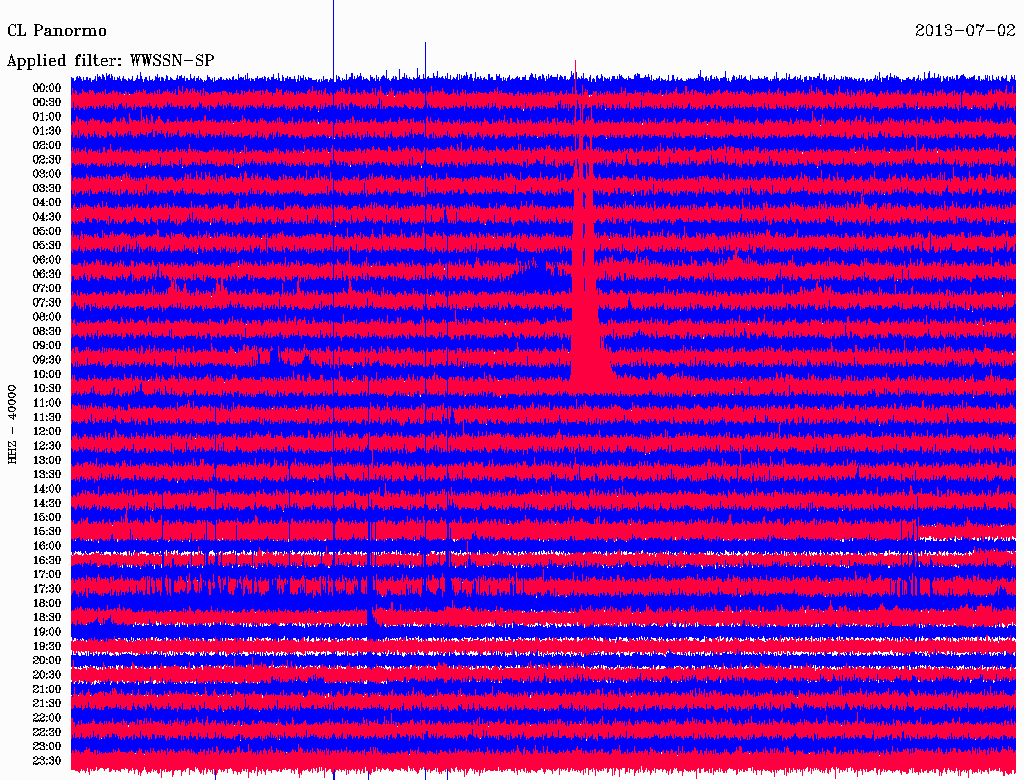Click the 17:00 time label
The image size is (1024, 780).
pos(46,574)
